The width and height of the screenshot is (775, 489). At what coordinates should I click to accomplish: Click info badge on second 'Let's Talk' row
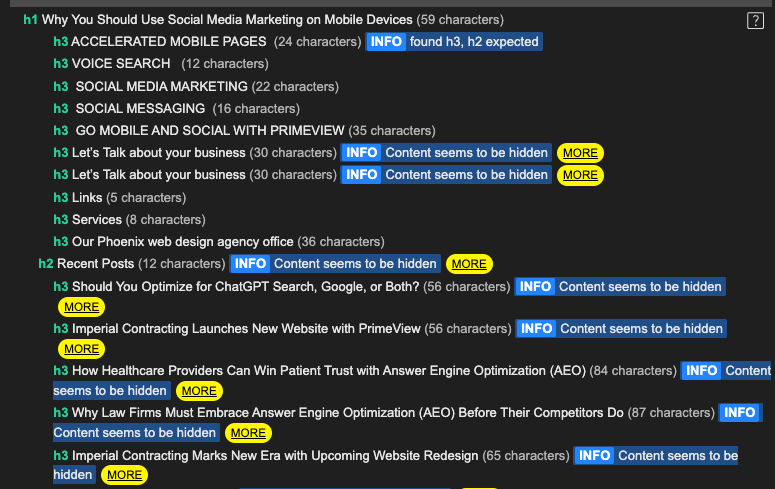click(x=446, y=175)
